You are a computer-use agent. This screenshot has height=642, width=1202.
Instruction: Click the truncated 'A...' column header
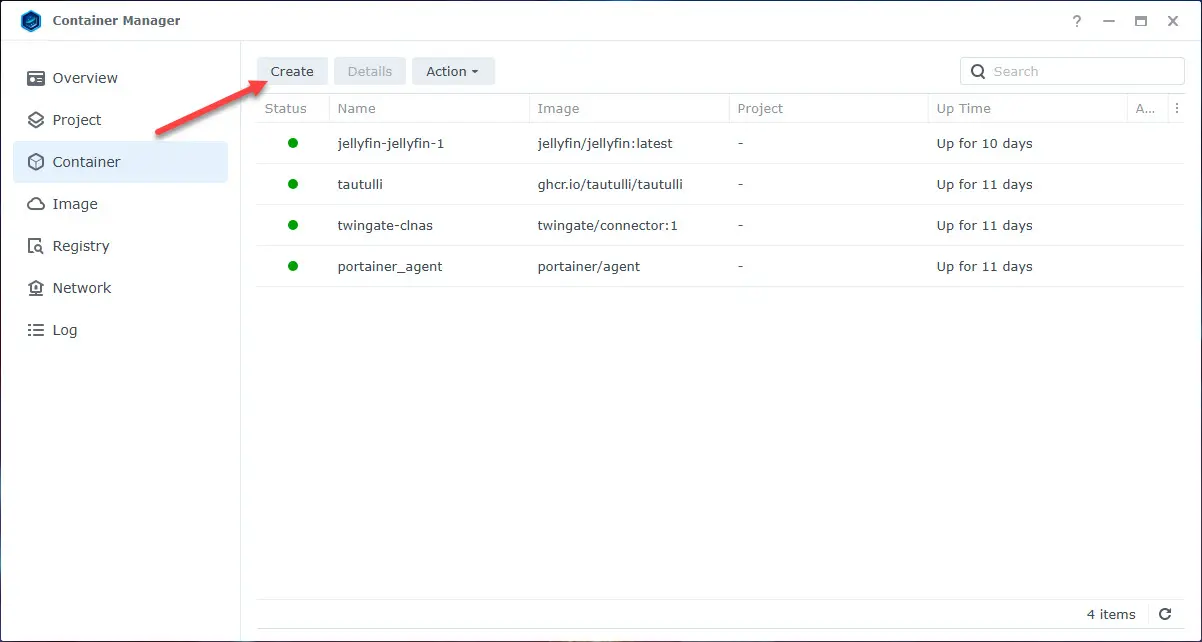coord(1147,108)
